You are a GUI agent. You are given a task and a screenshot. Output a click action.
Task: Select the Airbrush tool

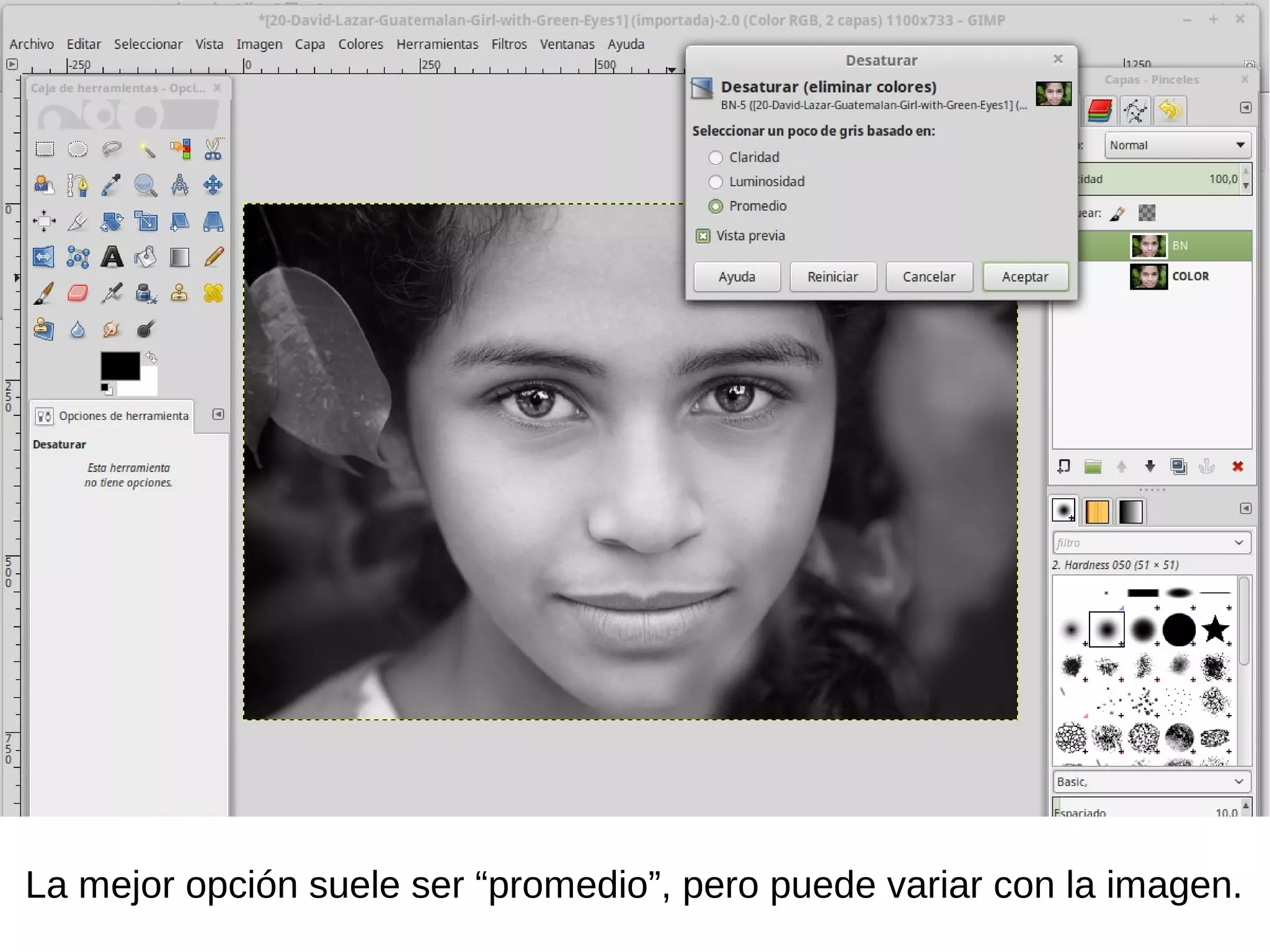coord(112,293)
